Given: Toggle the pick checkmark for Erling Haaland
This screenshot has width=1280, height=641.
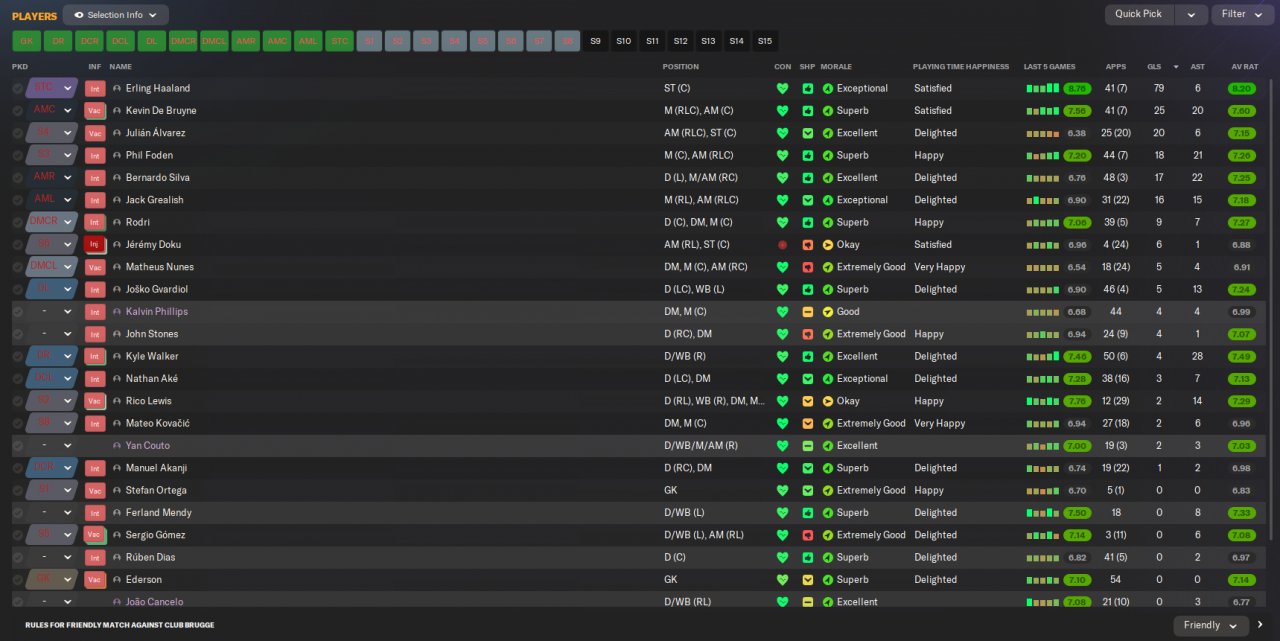Looking at the screenshot, I should pos(17,88).
